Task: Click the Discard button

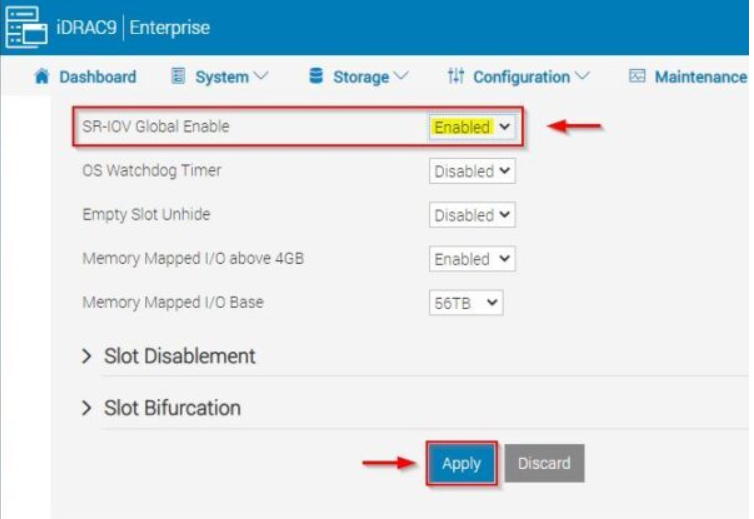Action: (544, 464)
